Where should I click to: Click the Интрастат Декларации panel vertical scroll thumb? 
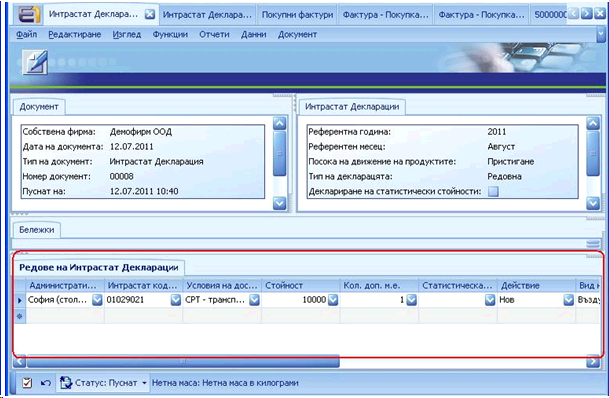593,153
